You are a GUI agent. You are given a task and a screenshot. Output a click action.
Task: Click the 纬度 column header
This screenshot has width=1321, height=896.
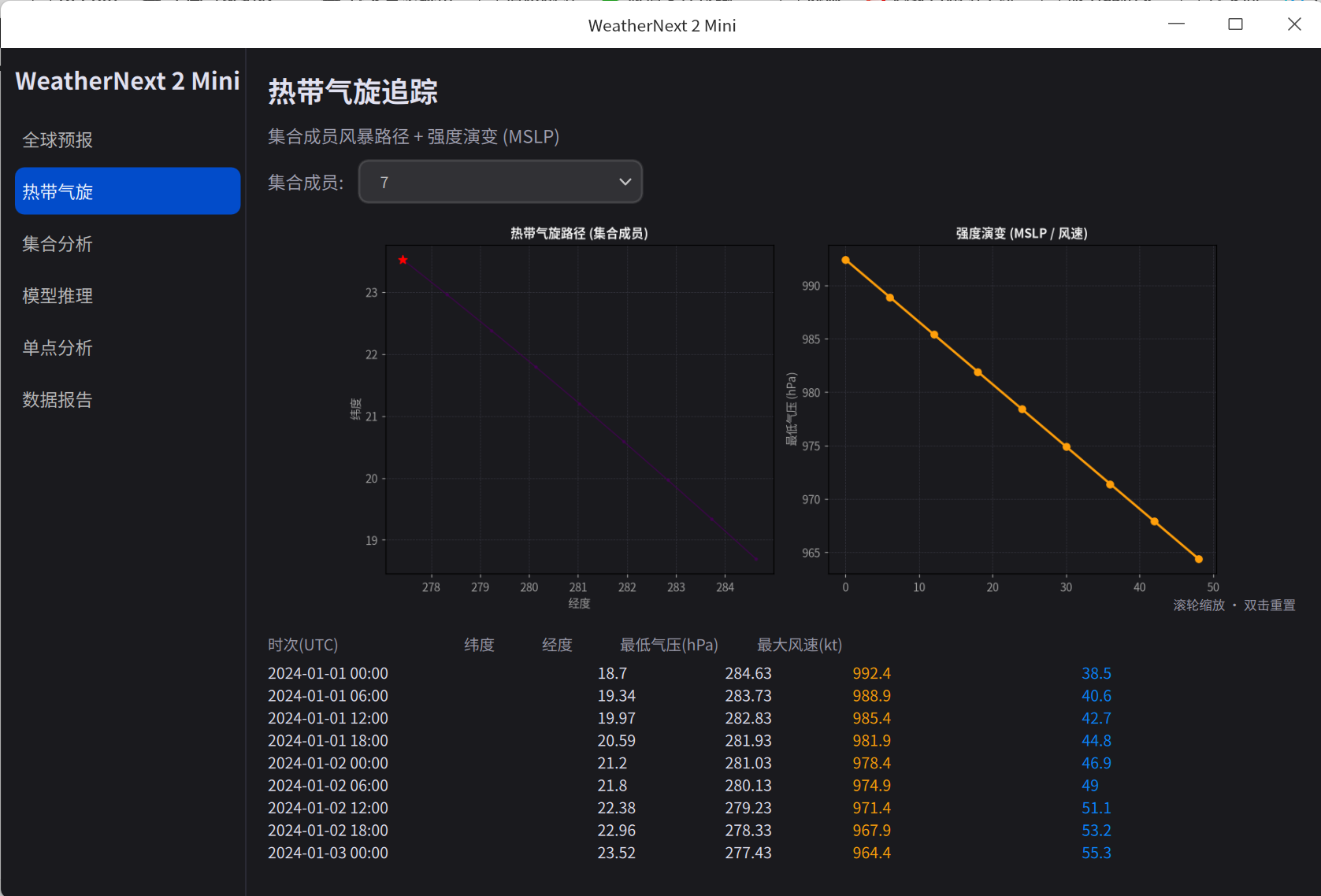(x=479, y=645)
